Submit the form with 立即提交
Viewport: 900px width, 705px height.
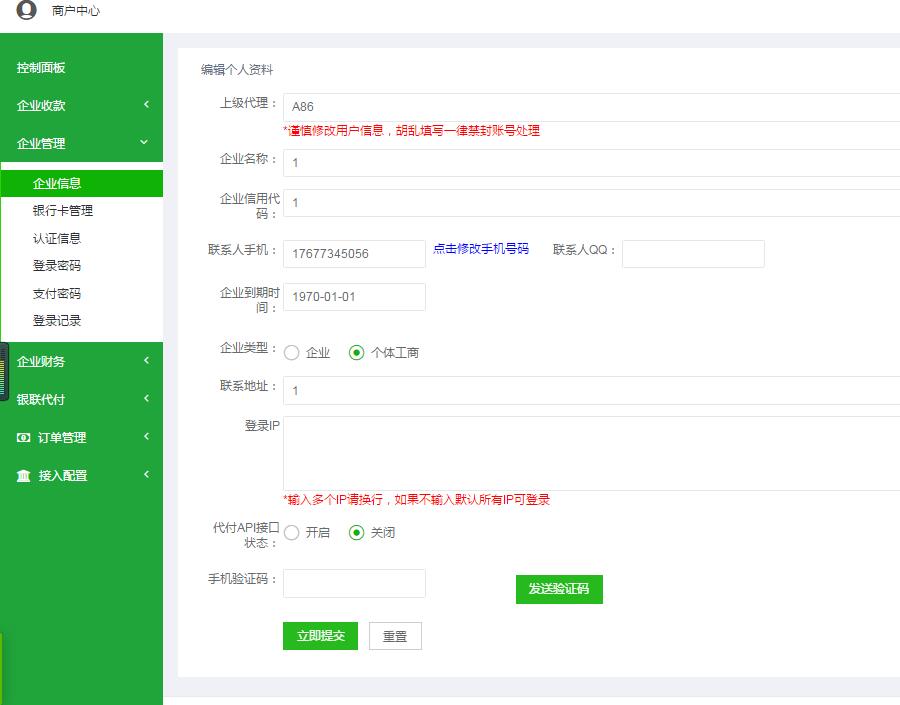[320, 637]
